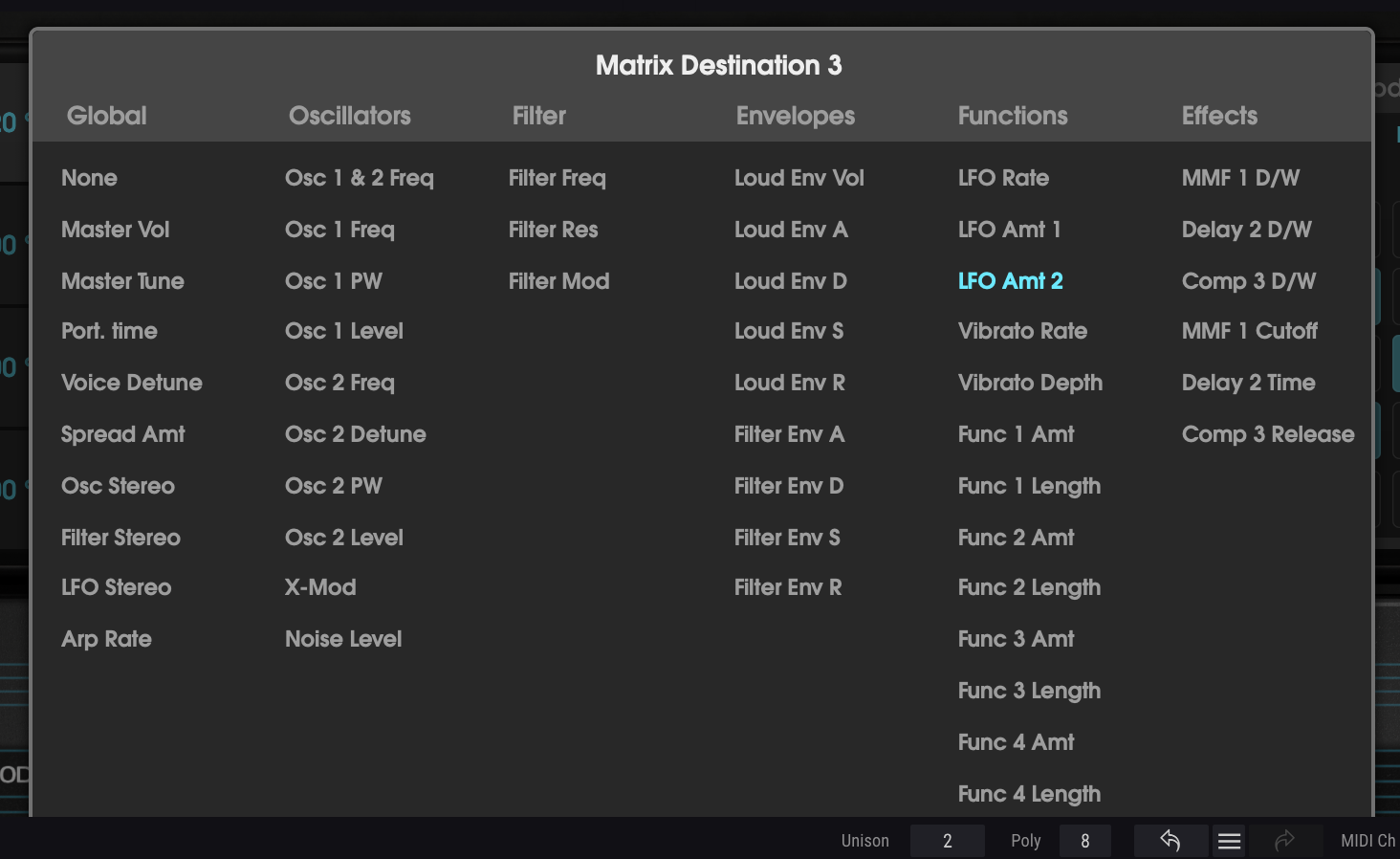1400x859 pixels.
Task: Select Osc 1 PW as destination
Action: click(x=333, y=280)
